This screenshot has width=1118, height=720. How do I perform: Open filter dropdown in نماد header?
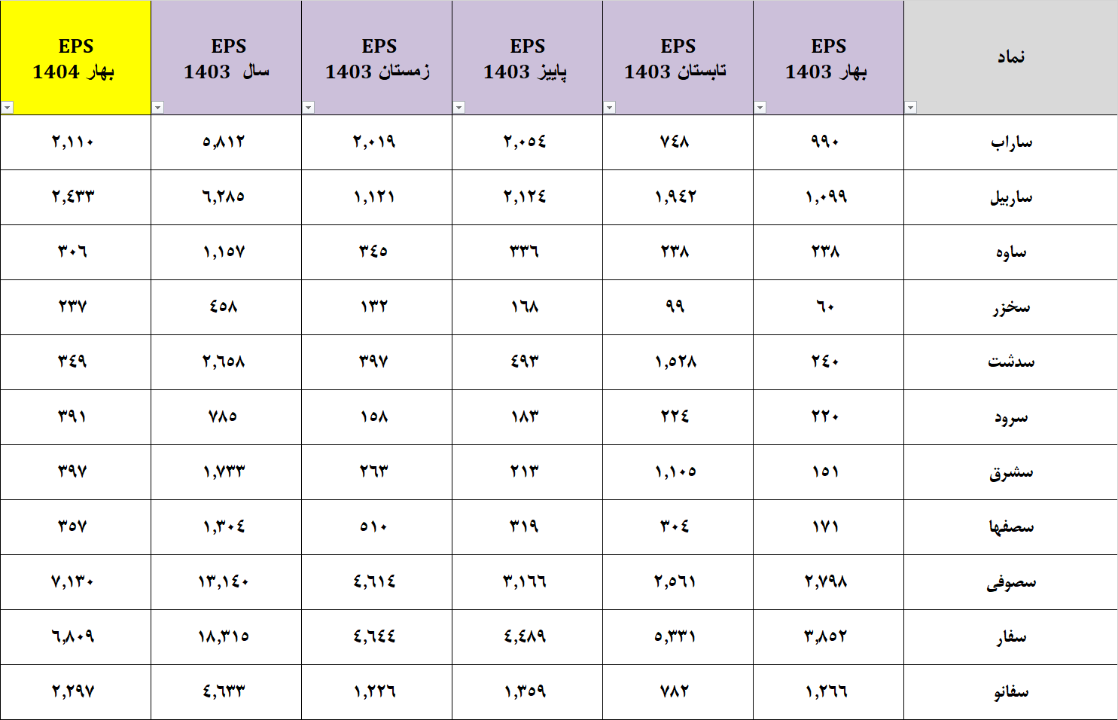pyautogui.click(x=910, y=107)
